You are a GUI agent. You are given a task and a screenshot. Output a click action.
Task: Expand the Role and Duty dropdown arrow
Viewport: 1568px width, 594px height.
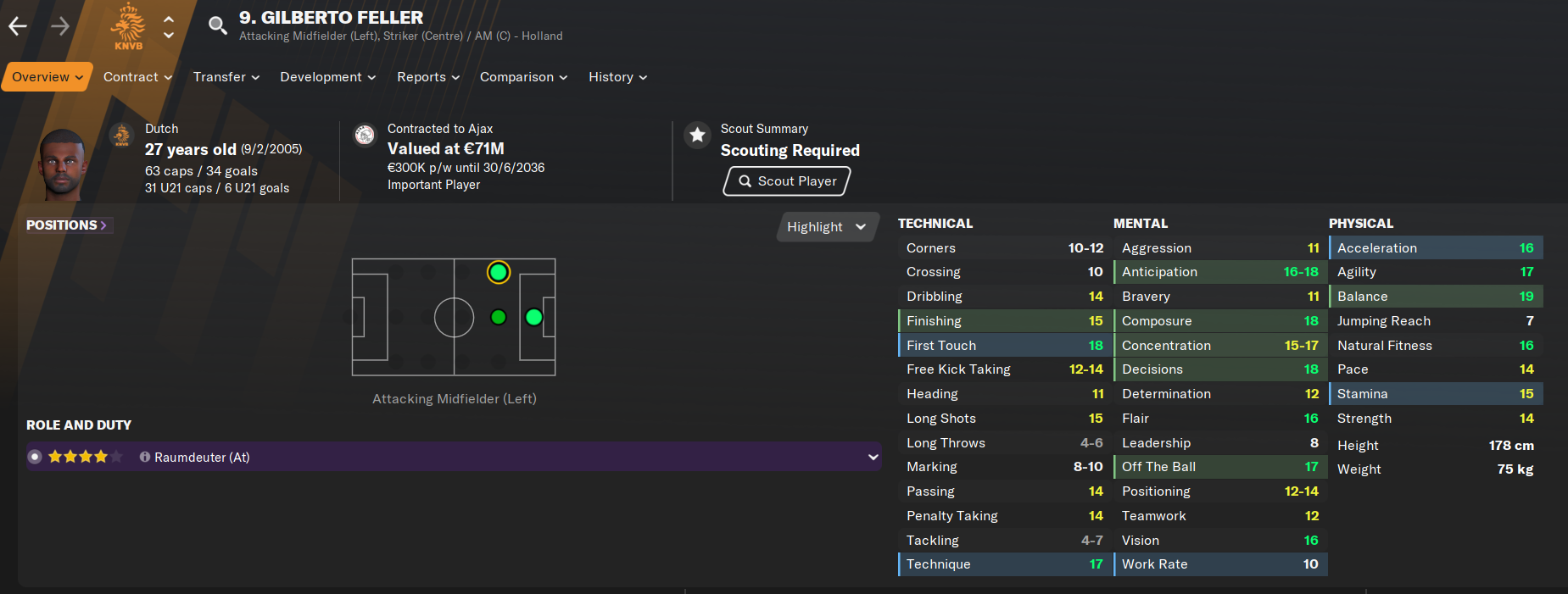click(x=873, y=457)
